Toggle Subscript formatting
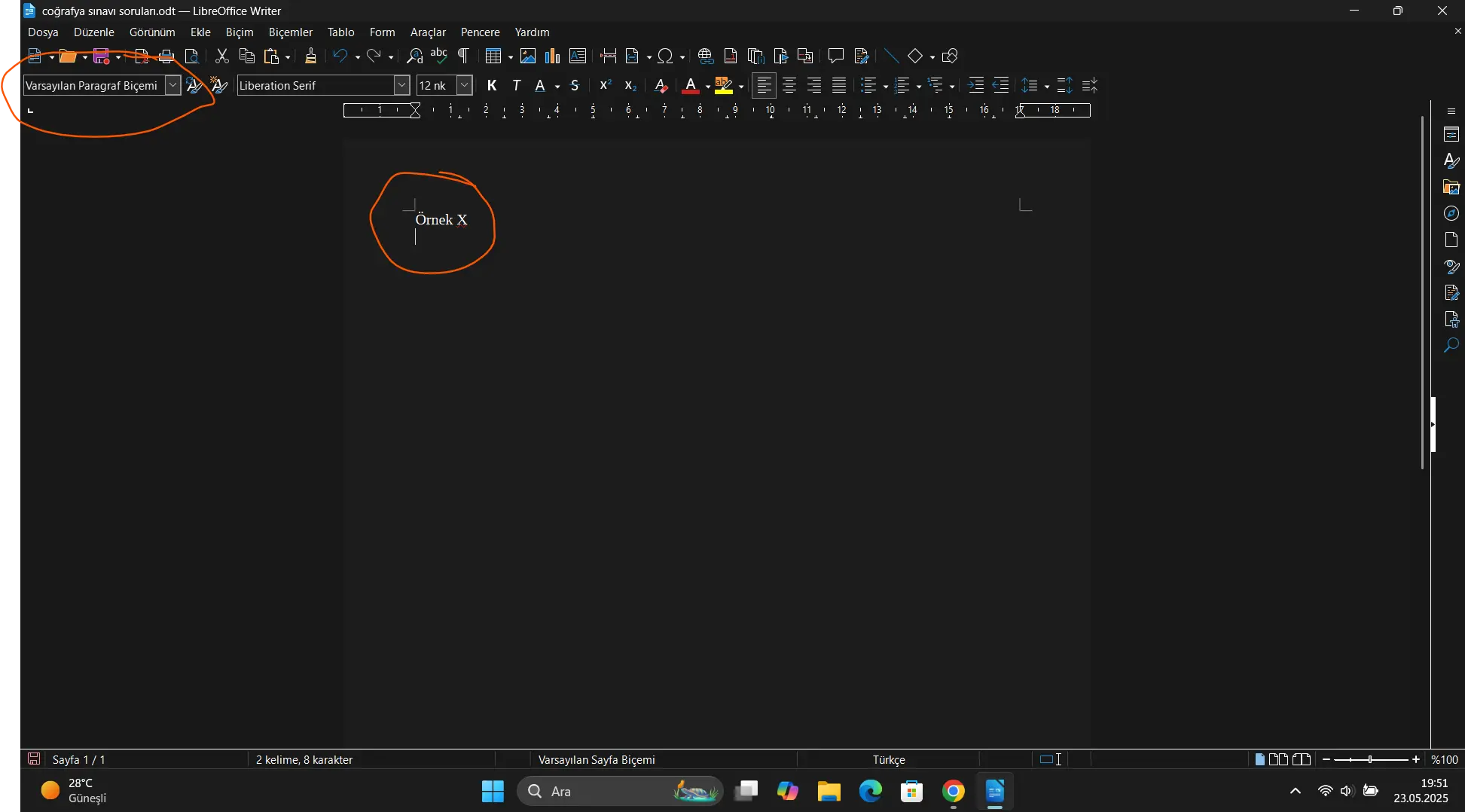The width and height of the screenshot is (1465, 812). pyautogui.click(x=630, y=85)
